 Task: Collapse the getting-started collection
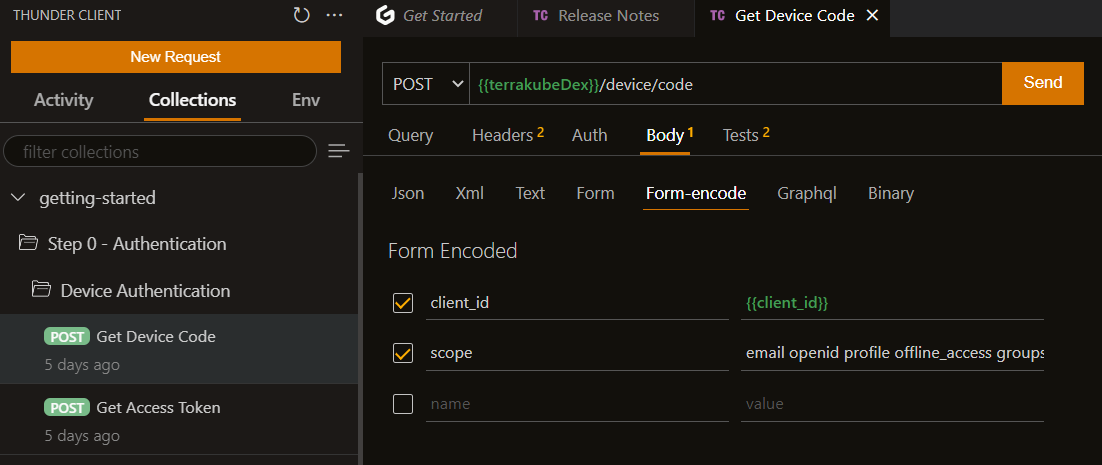tap(17, 198)
